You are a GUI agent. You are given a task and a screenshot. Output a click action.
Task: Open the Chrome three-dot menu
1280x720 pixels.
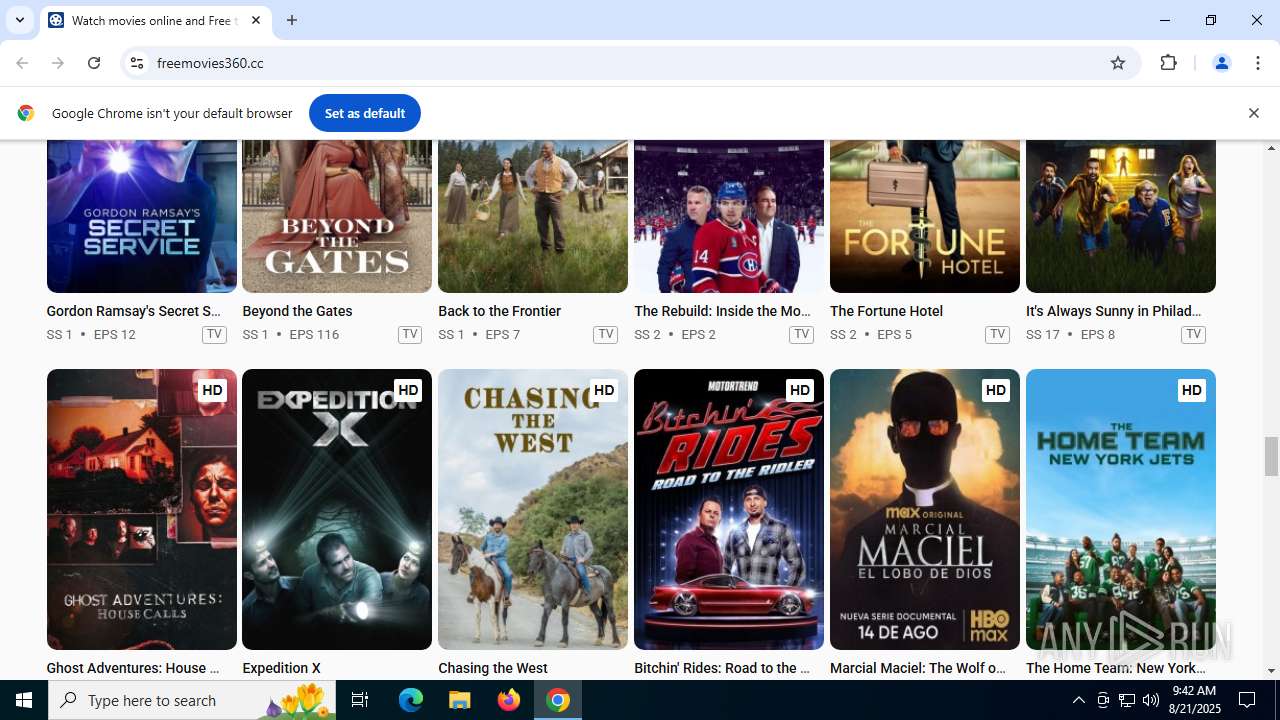coord(1258,63)
